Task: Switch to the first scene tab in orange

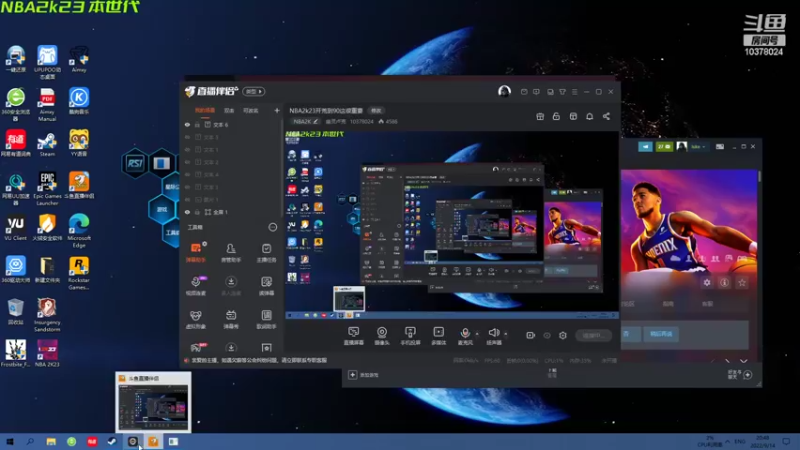Action: click(x=205, y=110)
